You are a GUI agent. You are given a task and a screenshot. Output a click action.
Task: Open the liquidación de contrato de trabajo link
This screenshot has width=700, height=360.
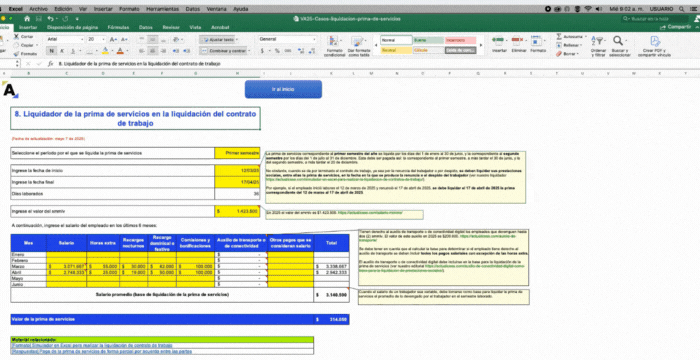click(x=92, y=345)
